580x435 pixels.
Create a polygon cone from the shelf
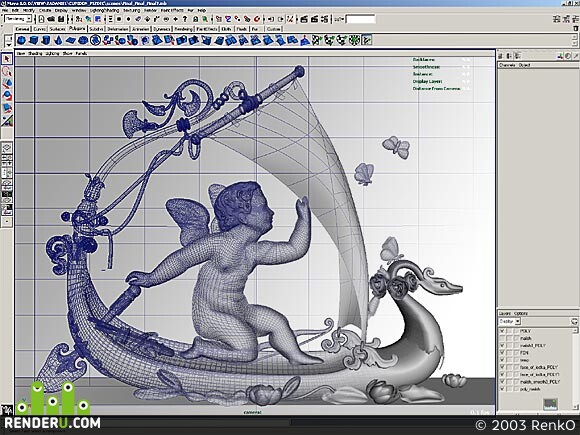(58, 40)
